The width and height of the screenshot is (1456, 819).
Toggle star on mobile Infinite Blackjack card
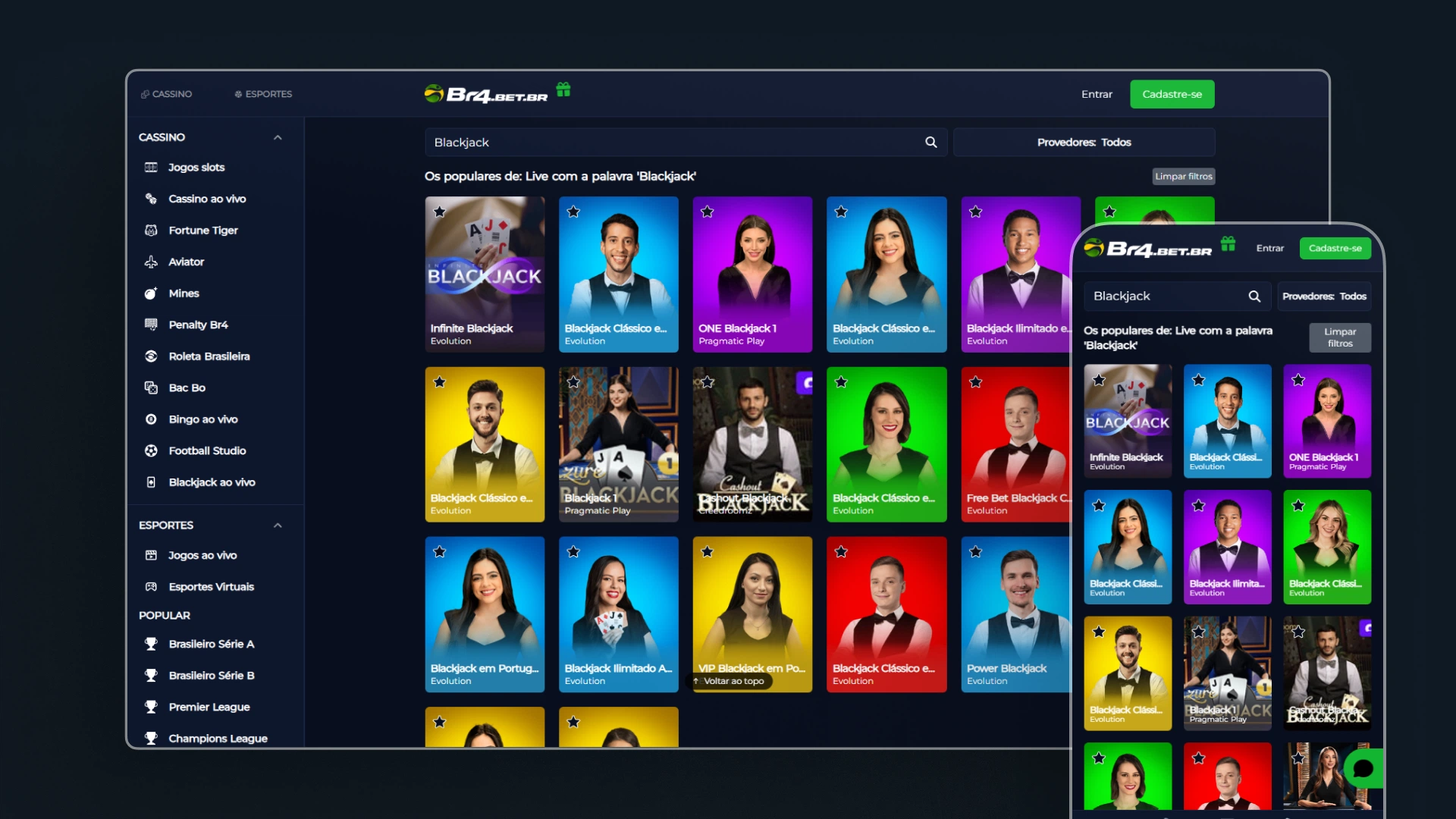coord(1099,379)
